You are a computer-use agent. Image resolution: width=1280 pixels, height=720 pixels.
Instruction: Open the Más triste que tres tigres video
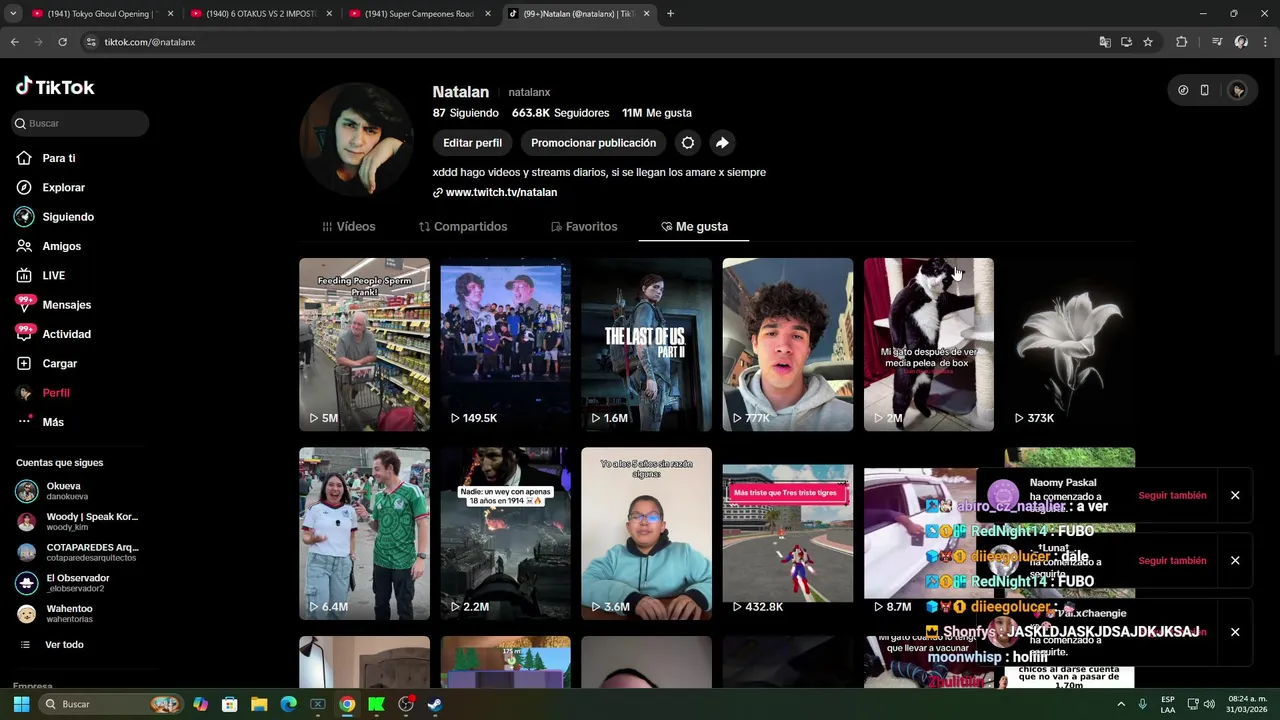click(787, 534)
